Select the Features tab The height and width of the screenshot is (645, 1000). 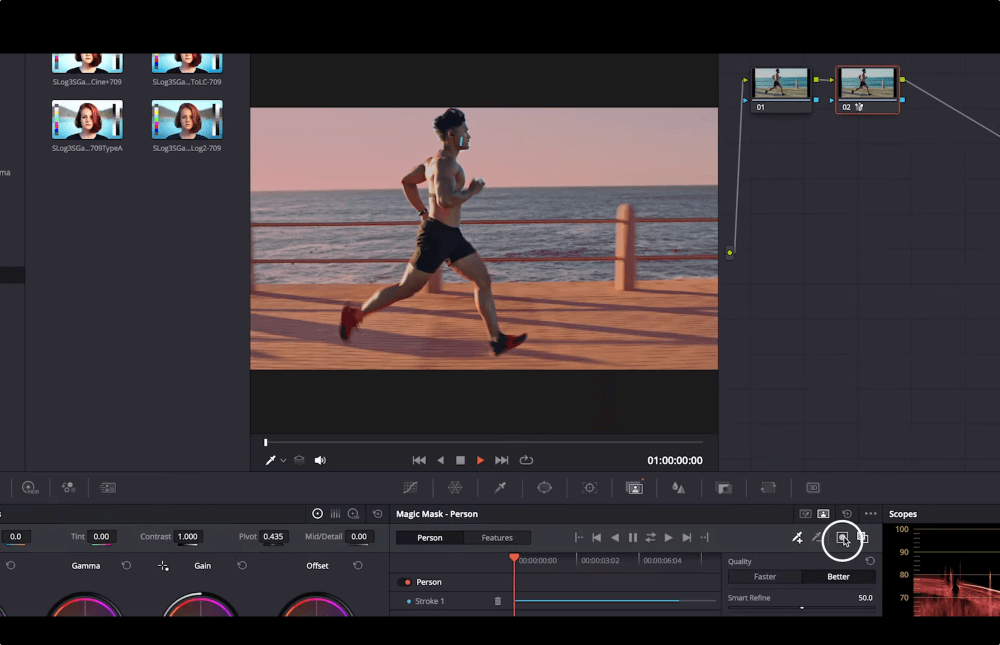point(497,538)
